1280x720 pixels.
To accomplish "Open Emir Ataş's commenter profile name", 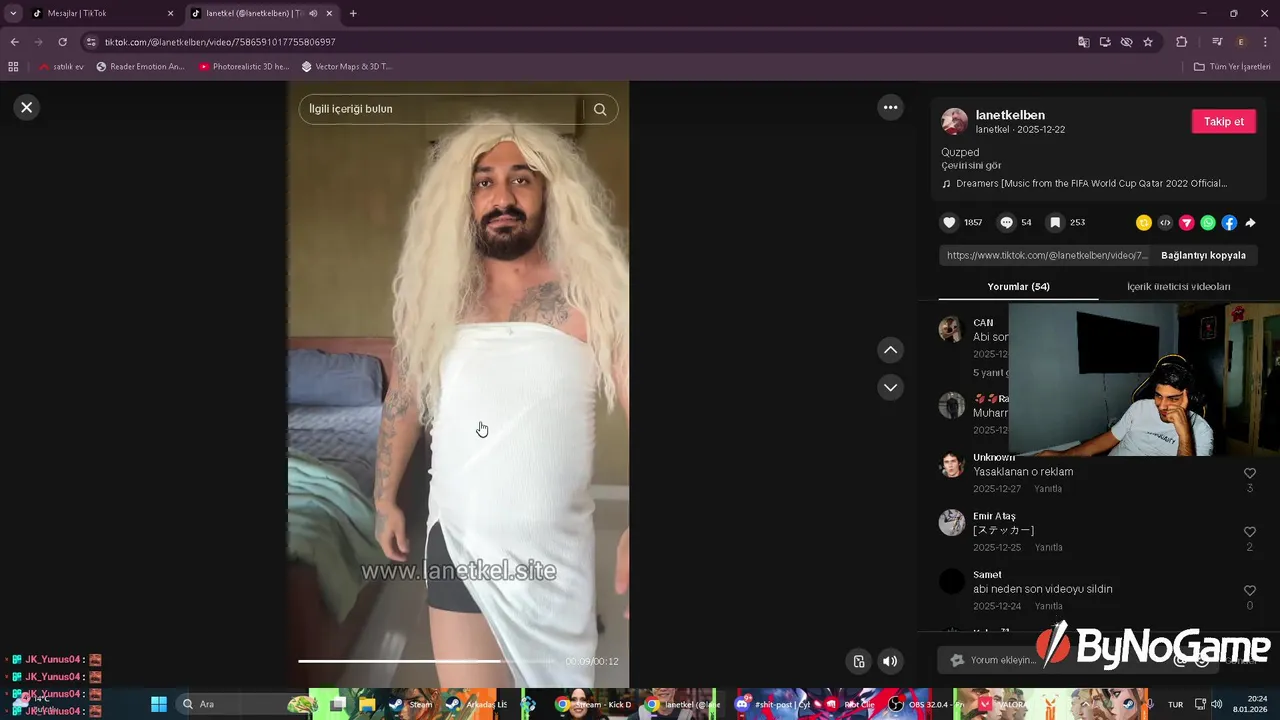I will tap(994, 516).
